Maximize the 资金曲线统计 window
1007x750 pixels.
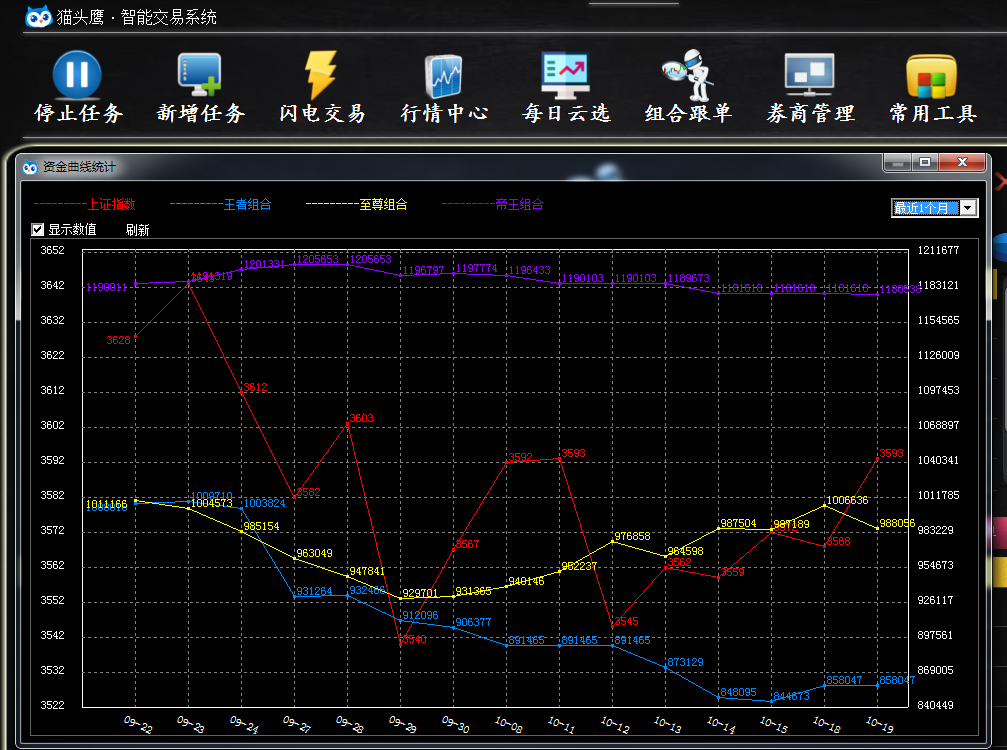pos(925,162)
